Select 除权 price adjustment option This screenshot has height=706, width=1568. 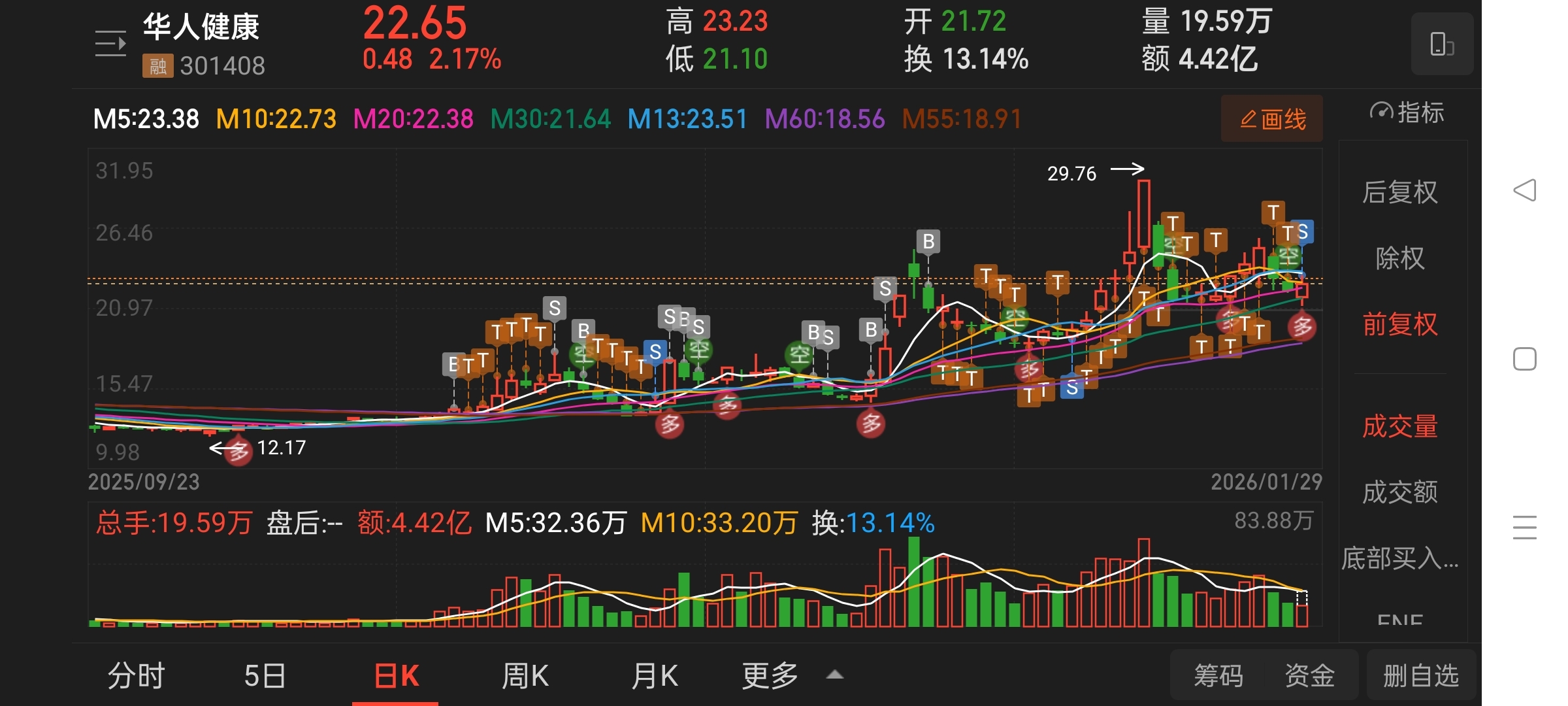(1399, 258)
